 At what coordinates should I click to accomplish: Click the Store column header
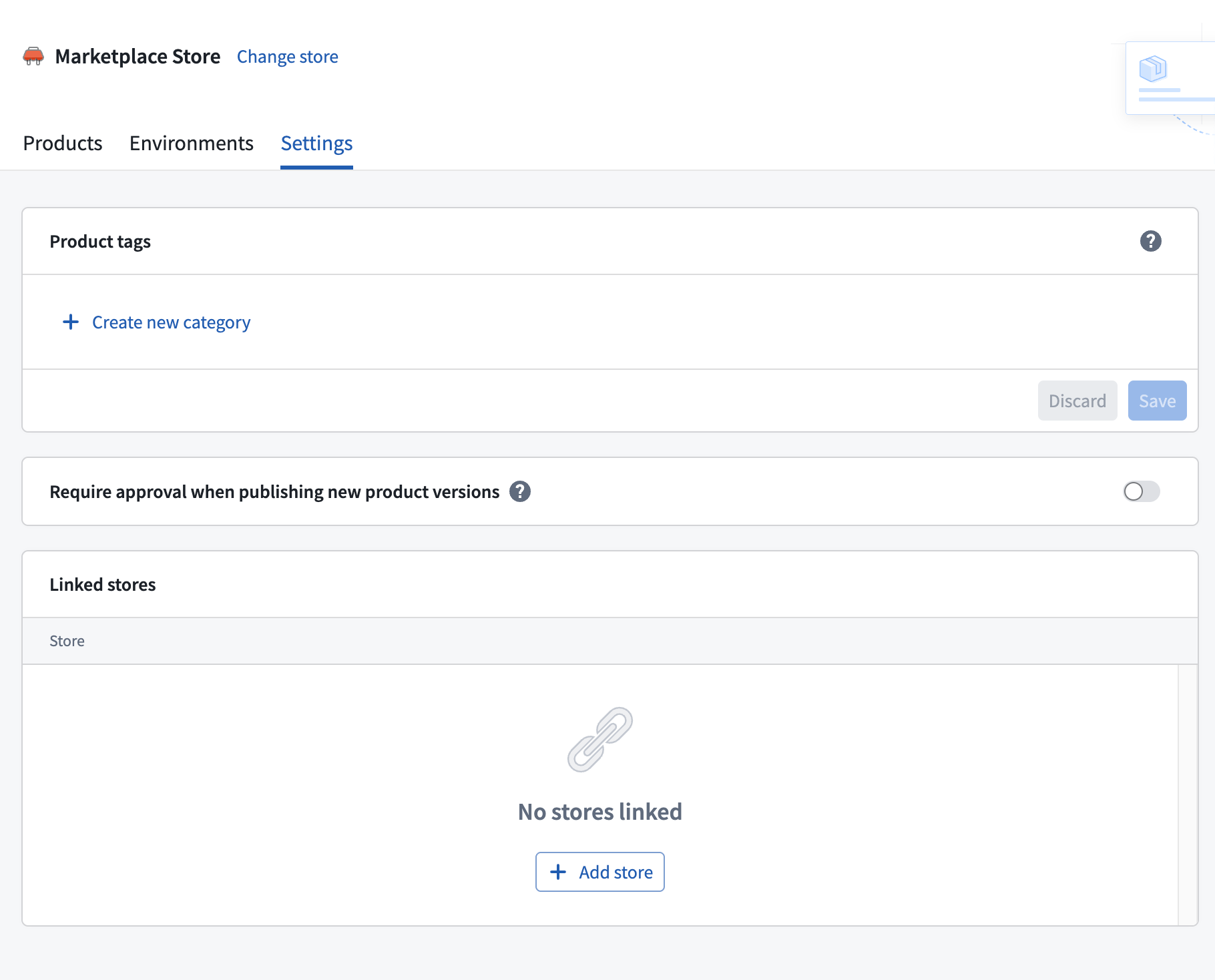pyautogui.click(x=67, y=641)
